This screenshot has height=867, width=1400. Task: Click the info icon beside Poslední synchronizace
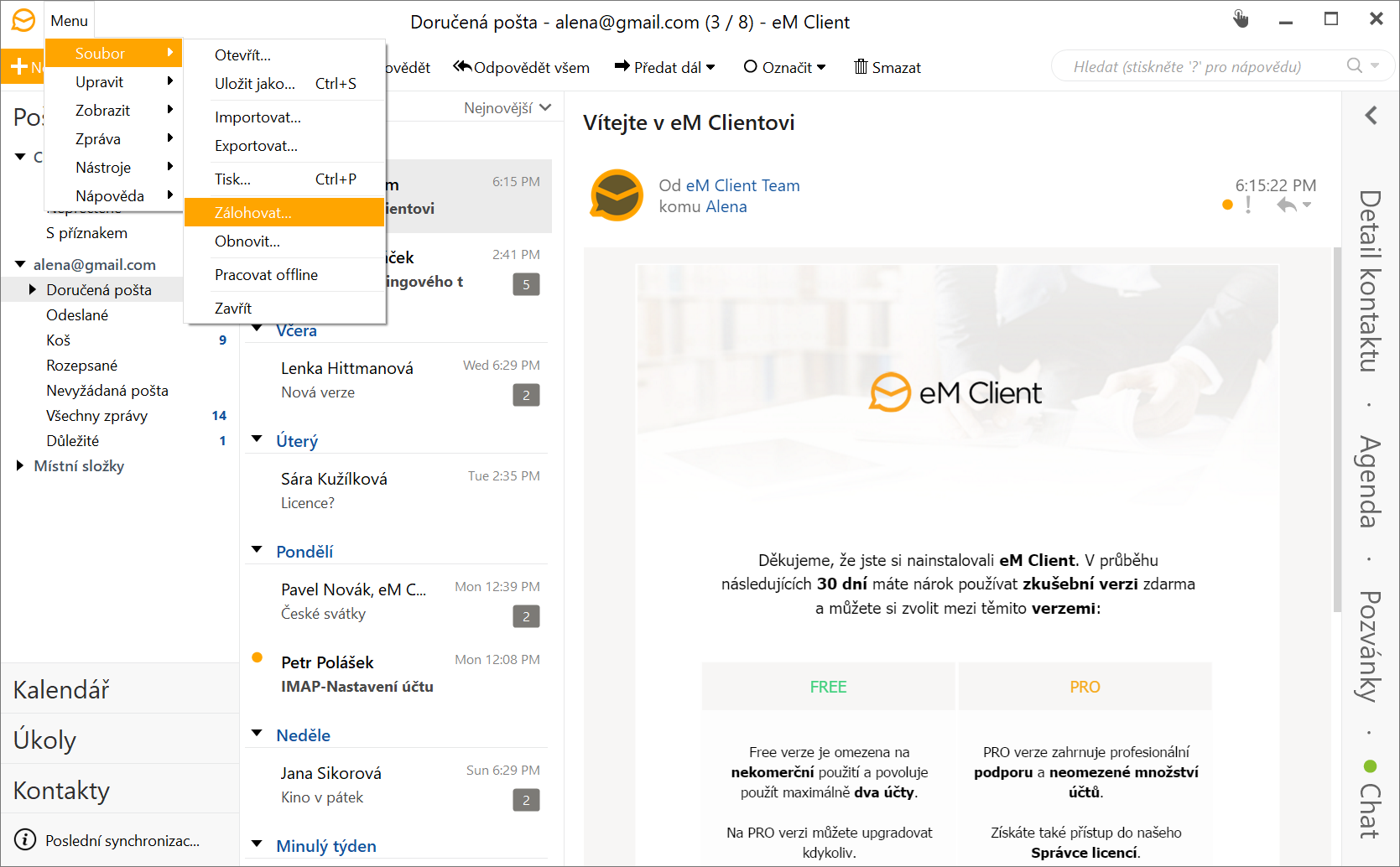tap(25, 839)
